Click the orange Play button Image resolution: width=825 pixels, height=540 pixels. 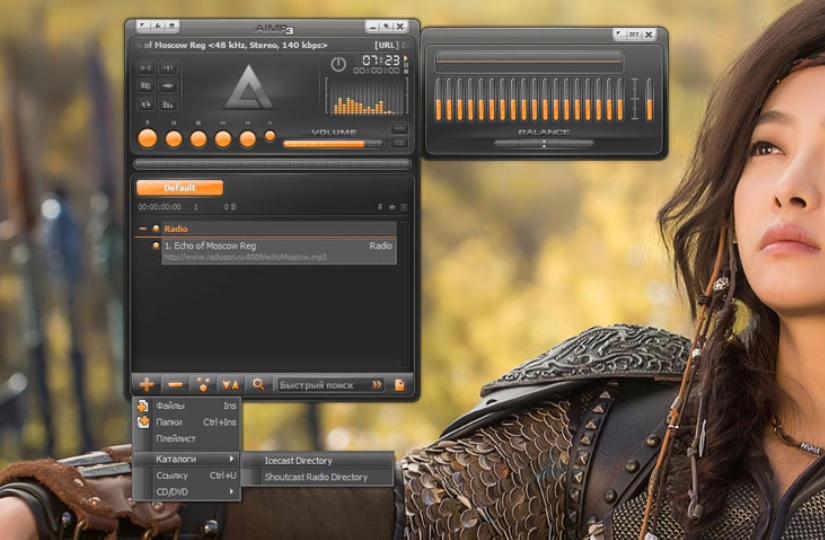[x=148, y=139]
